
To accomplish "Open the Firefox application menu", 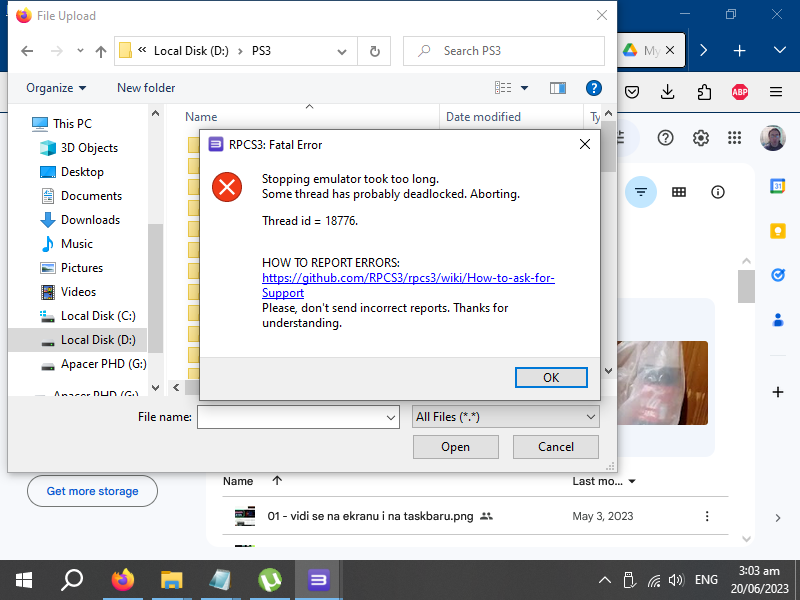I will 775,91.
